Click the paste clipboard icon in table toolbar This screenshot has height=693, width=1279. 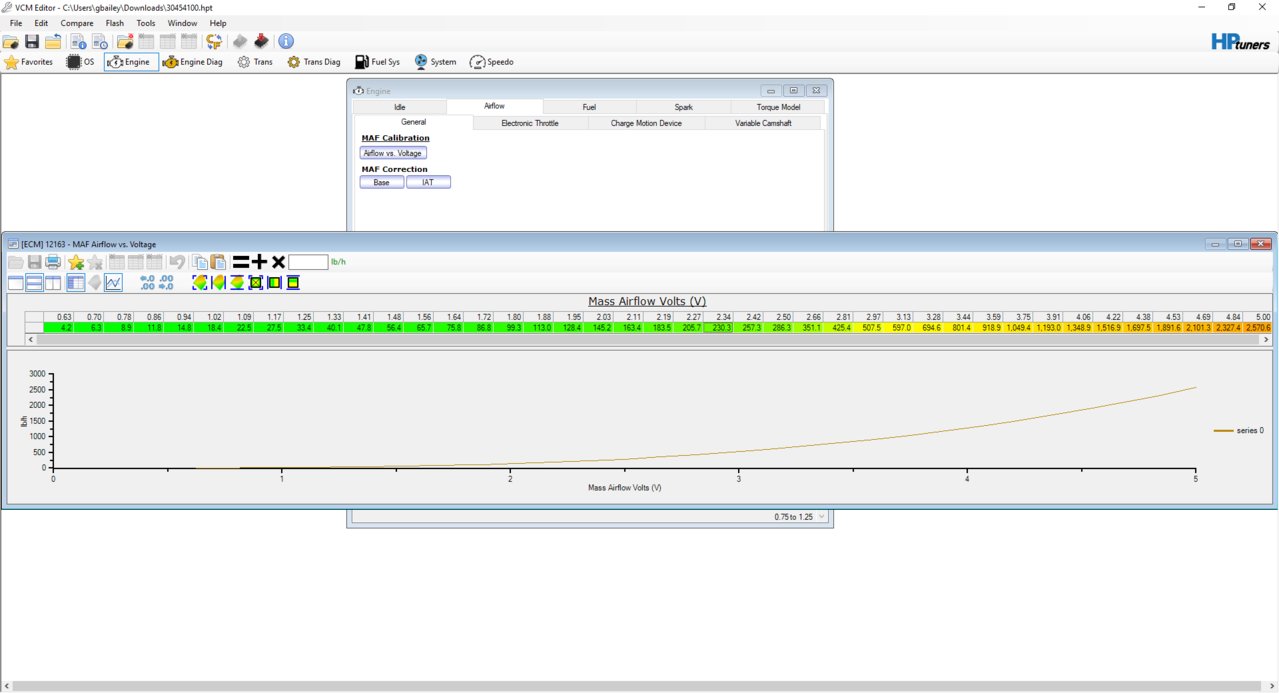tap(217, 262)
